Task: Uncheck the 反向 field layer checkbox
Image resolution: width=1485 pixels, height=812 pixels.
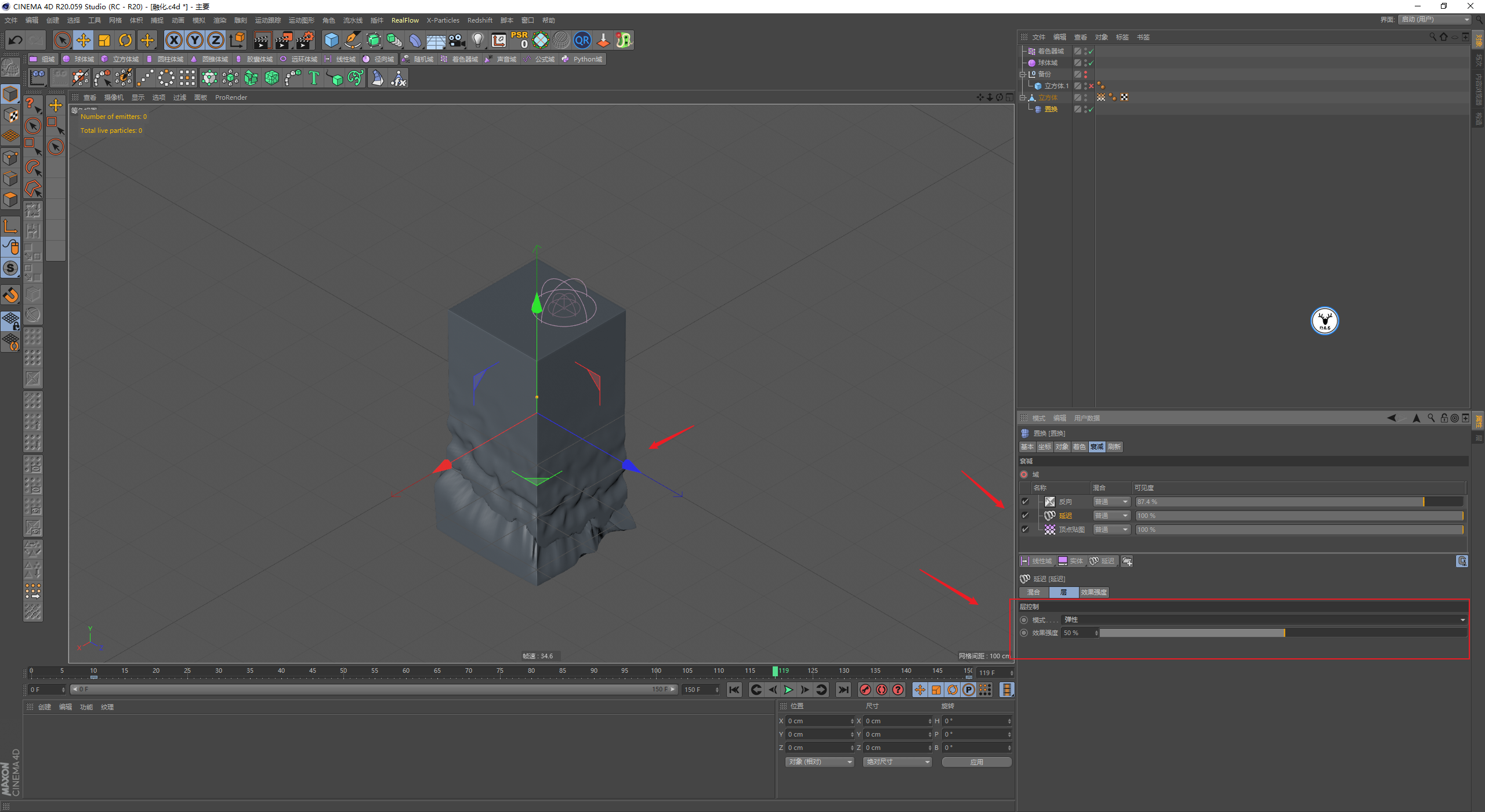Action: click(x=1025, y=502)
